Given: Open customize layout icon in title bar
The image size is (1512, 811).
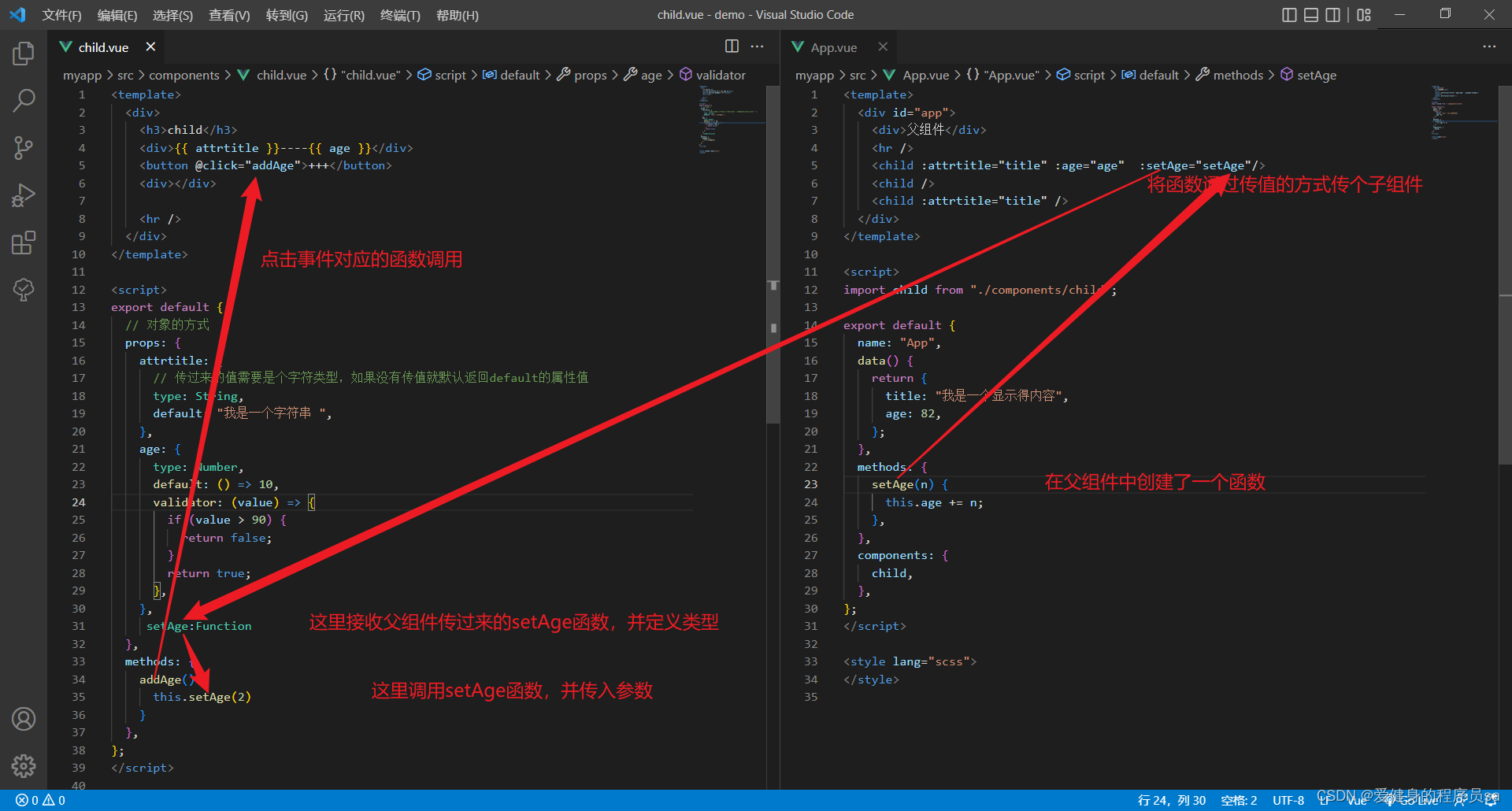Looking at the screenshot, I should click(x=1364, y=15).
